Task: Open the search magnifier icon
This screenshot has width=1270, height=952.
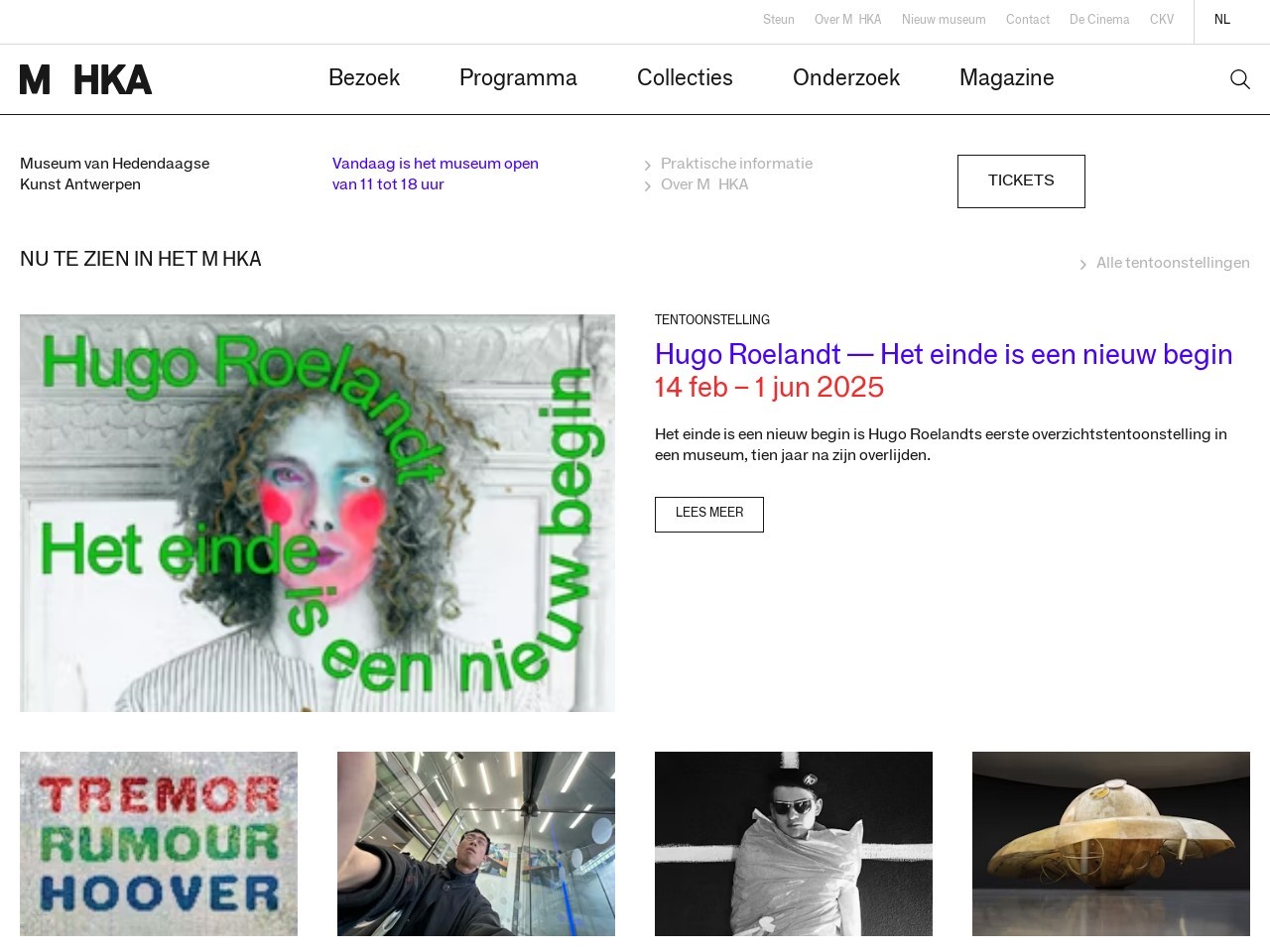Action: pos(1239,79)
